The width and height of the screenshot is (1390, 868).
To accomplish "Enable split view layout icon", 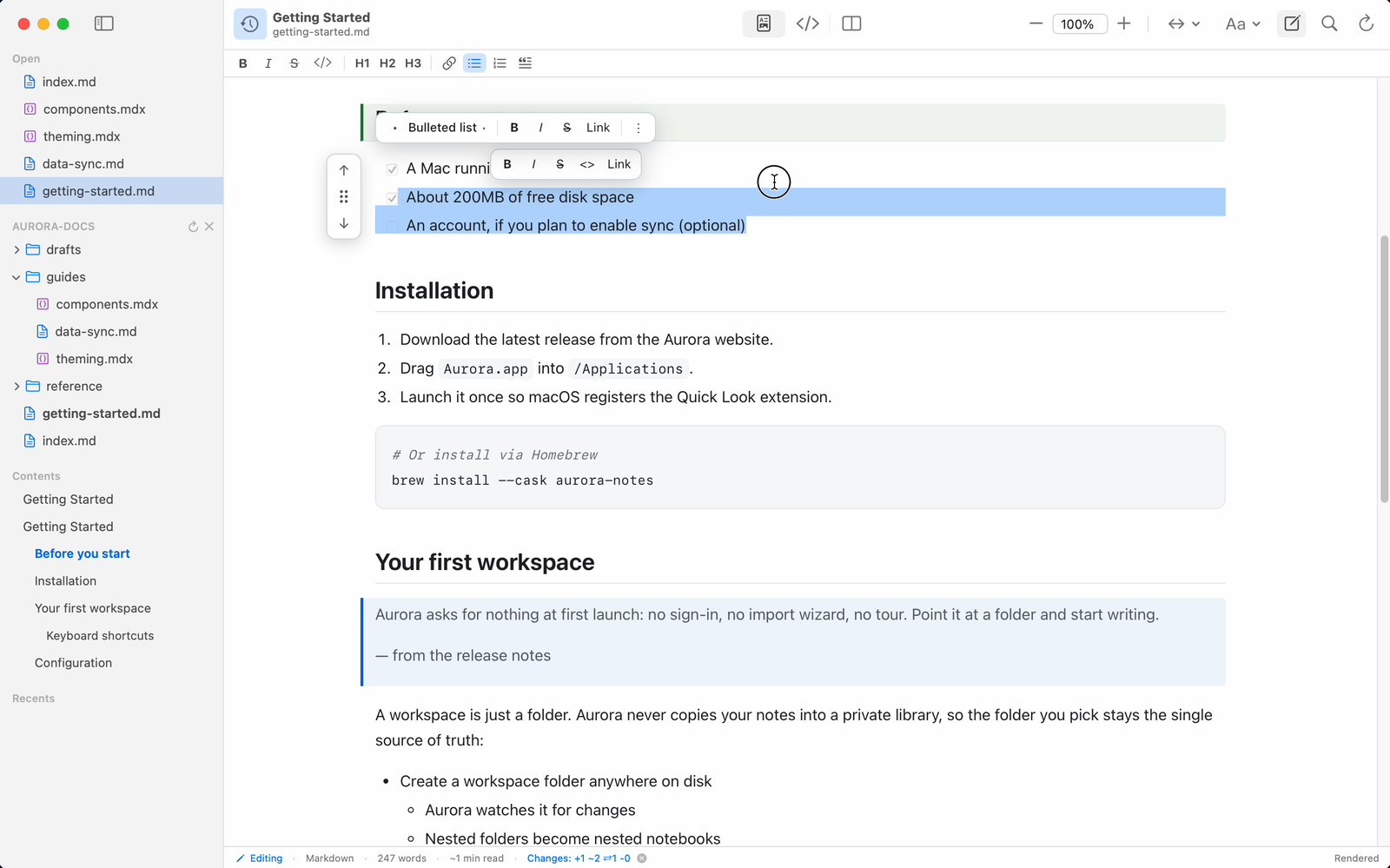I will 851,23.
